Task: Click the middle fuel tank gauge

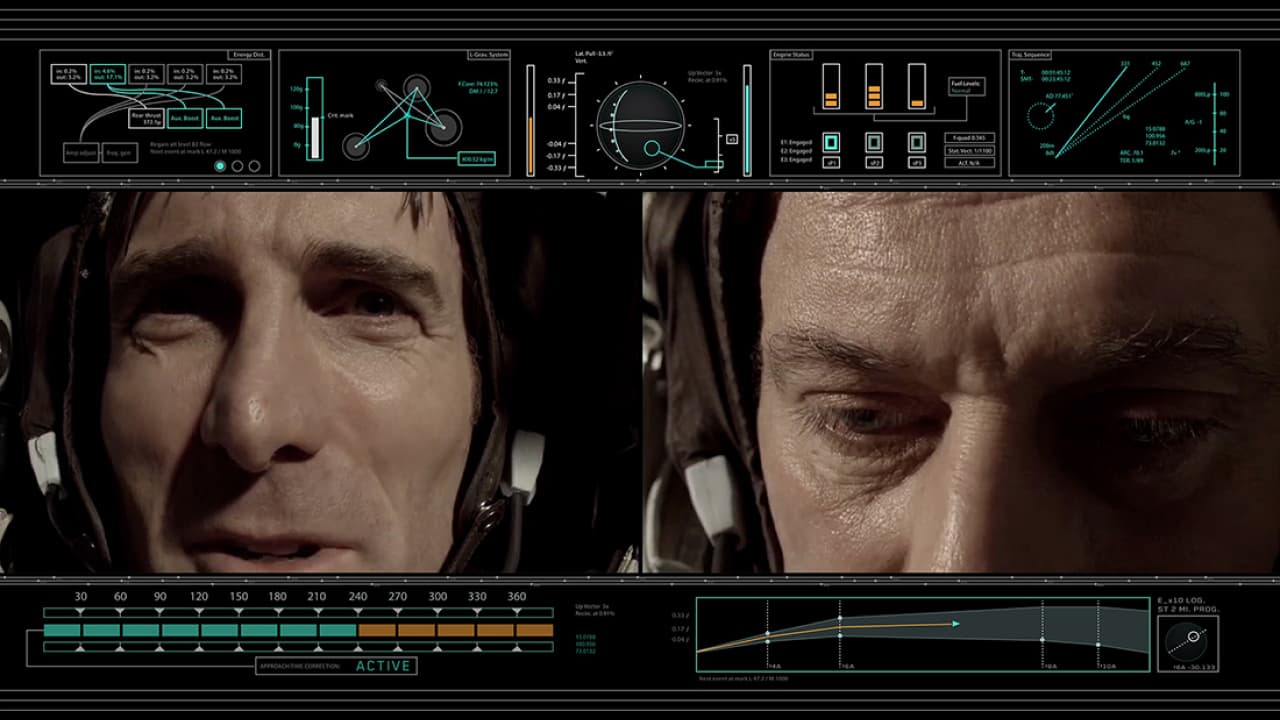Action: pos(874,86)
